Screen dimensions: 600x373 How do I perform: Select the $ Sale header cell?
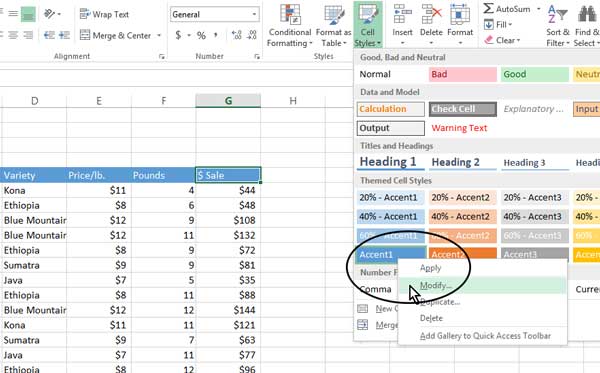tap(228, 175)
